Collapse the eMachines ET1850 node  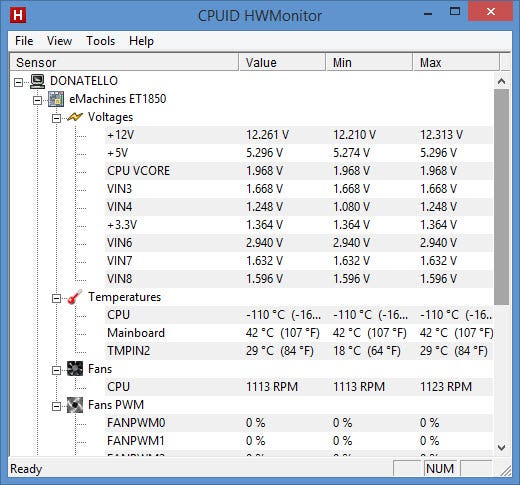pyautogui.click(x=37, y=100)
